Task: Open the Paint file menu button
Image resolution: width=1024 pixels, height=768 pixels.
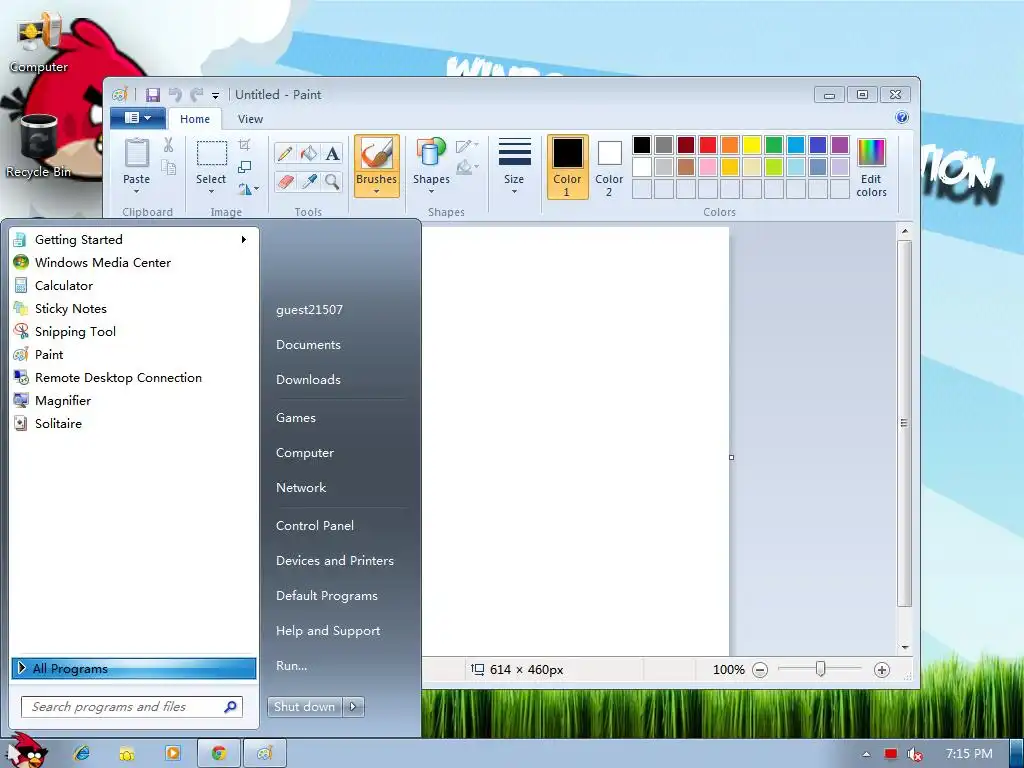Action: 138,118
